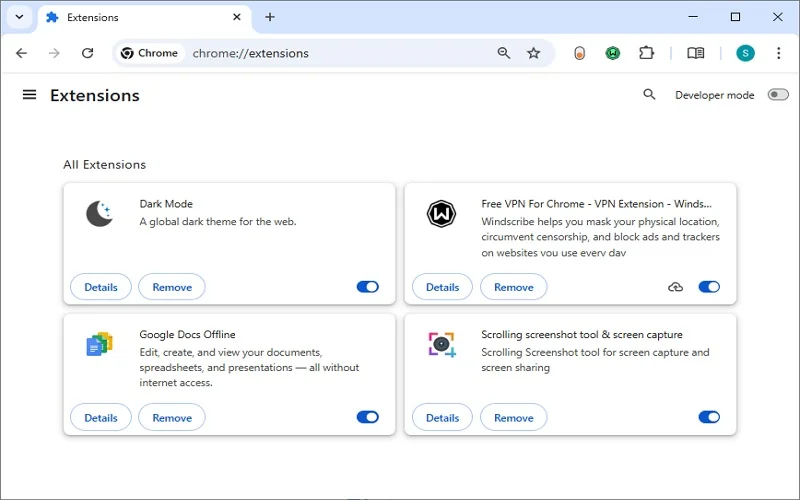Screen dimensions: 800x500
Task: Click the Windscribe W logo icon
Action: [x=441, y=213]
